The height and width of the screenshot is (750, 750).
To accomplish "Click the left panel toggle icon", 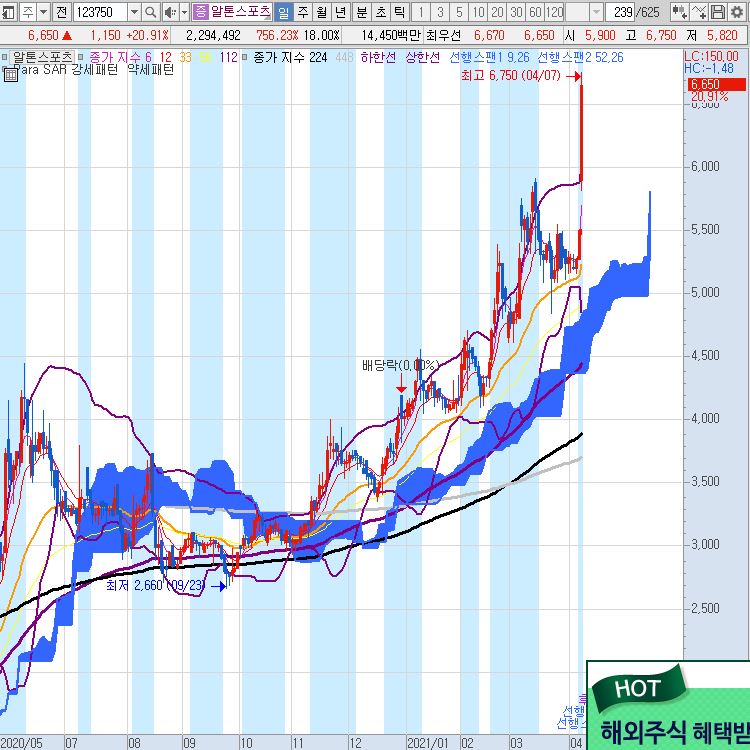I will [x=8, y=12].
